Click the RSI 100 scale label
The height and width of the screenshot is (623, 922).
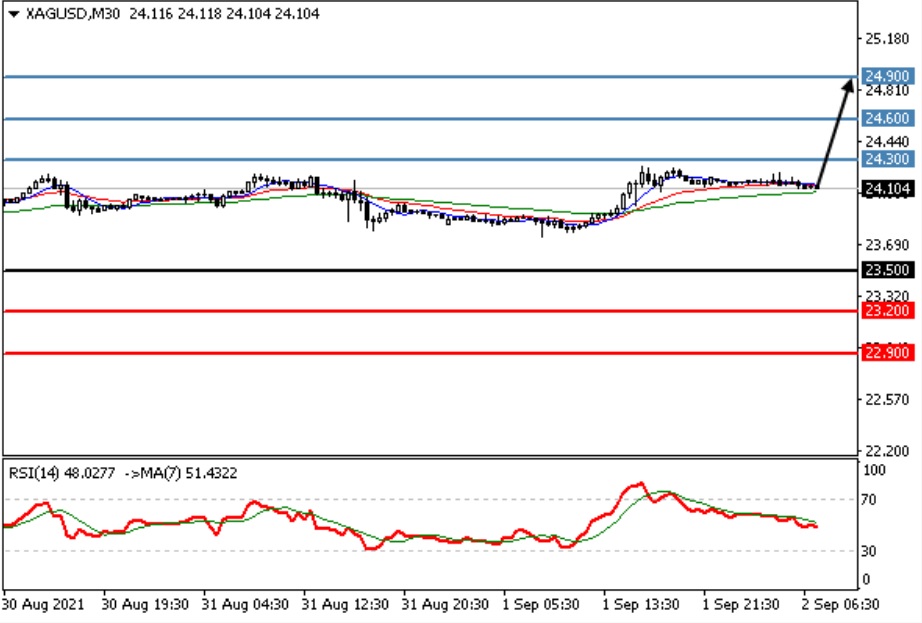click(x=874, y=470)
